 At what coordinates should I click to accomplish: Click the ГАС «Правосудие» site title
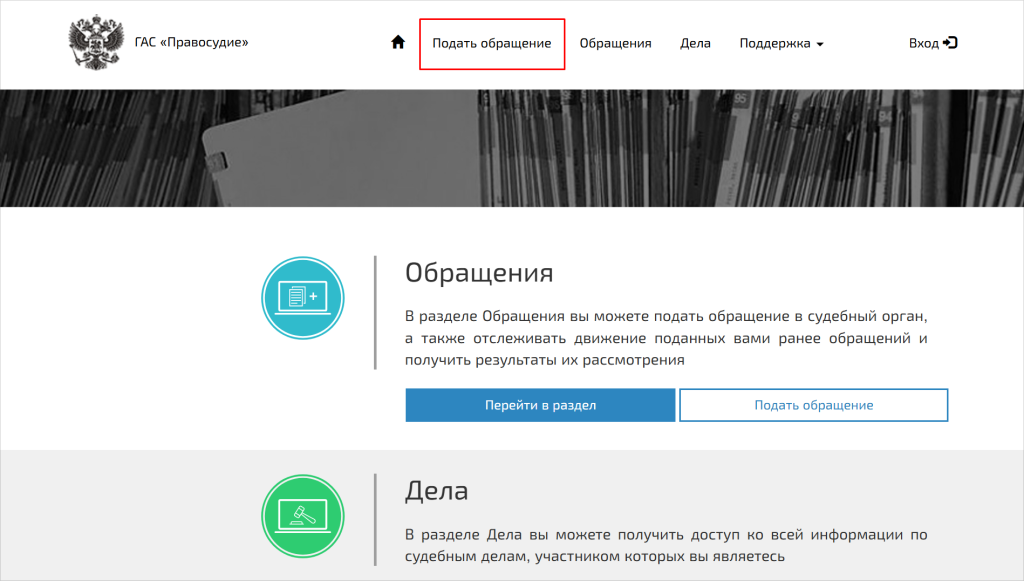click(x=191, y=42)
